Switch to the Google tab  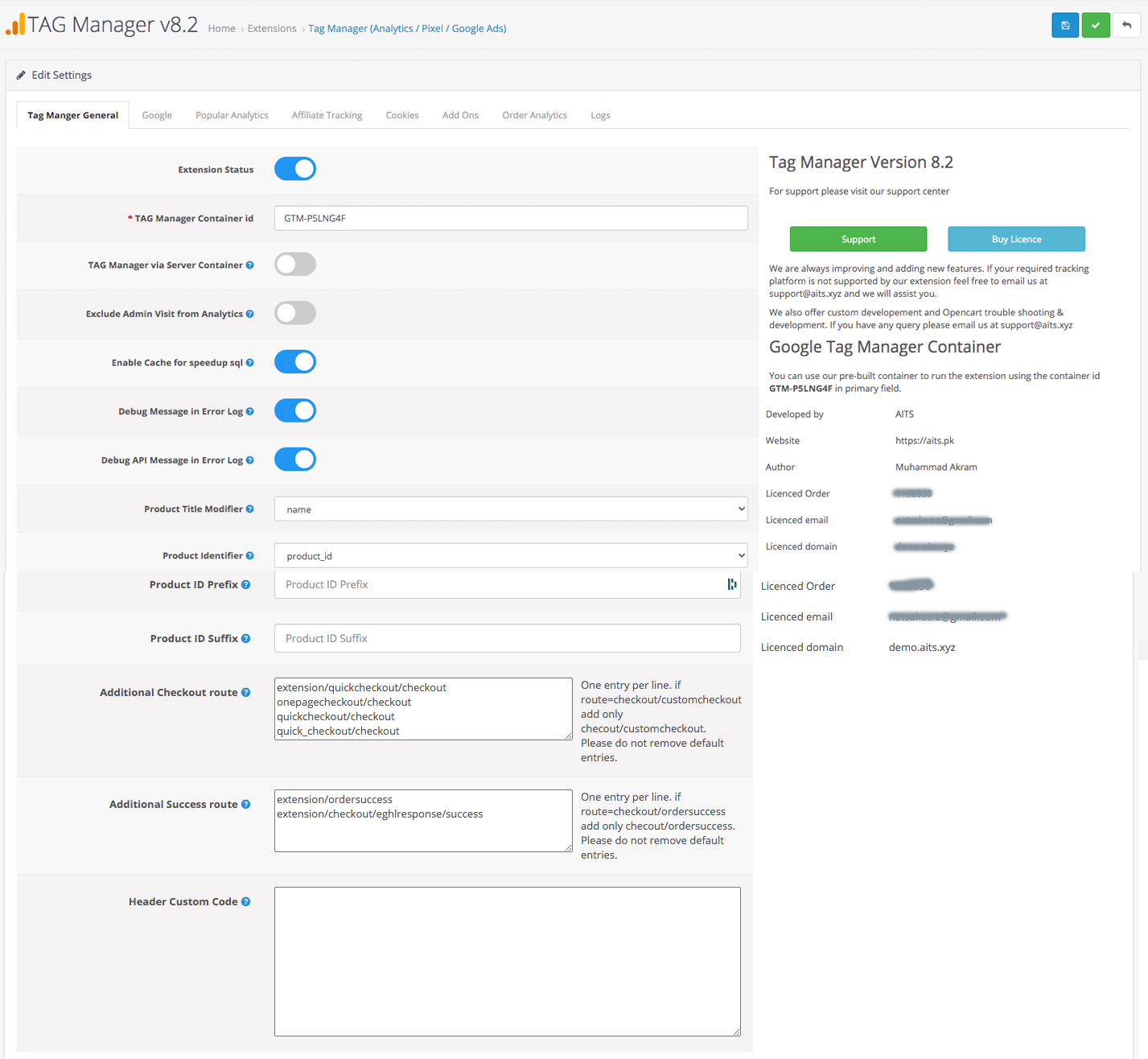click(157, 115)
